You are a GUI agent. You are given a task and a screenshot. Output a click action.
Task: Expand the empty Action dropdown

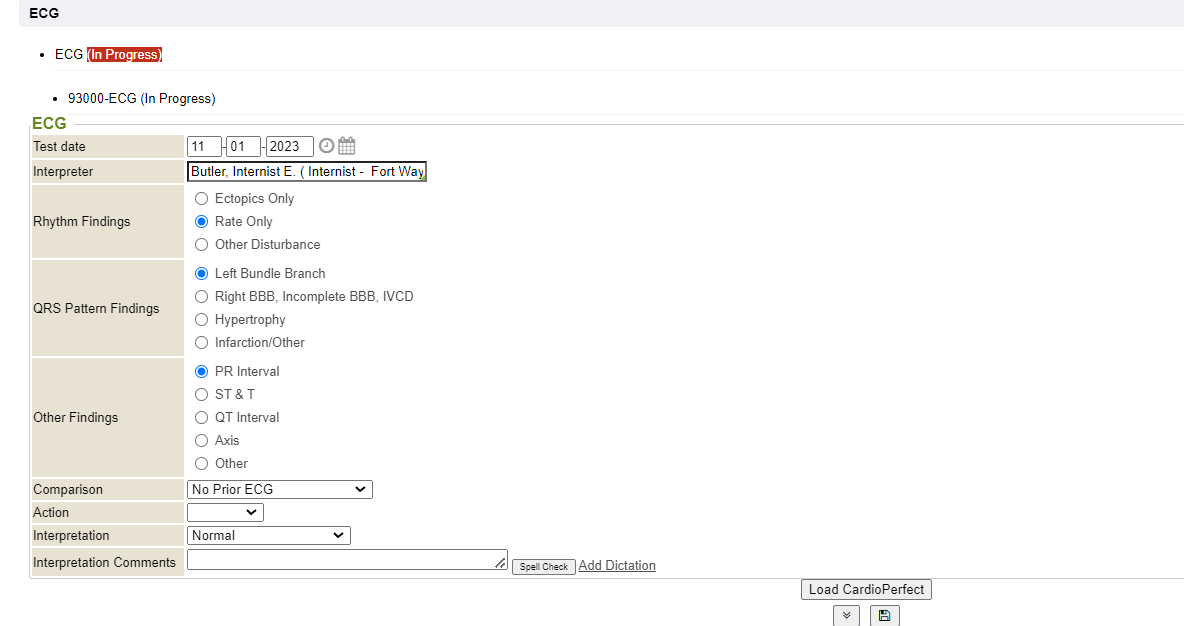[225, 512]
